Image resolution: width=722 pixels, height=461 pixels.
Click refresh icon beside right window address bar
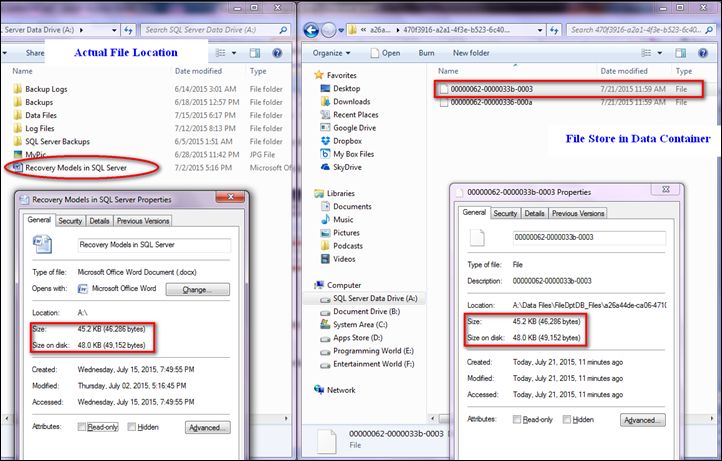pyautogui.click(x=554, y=30)
